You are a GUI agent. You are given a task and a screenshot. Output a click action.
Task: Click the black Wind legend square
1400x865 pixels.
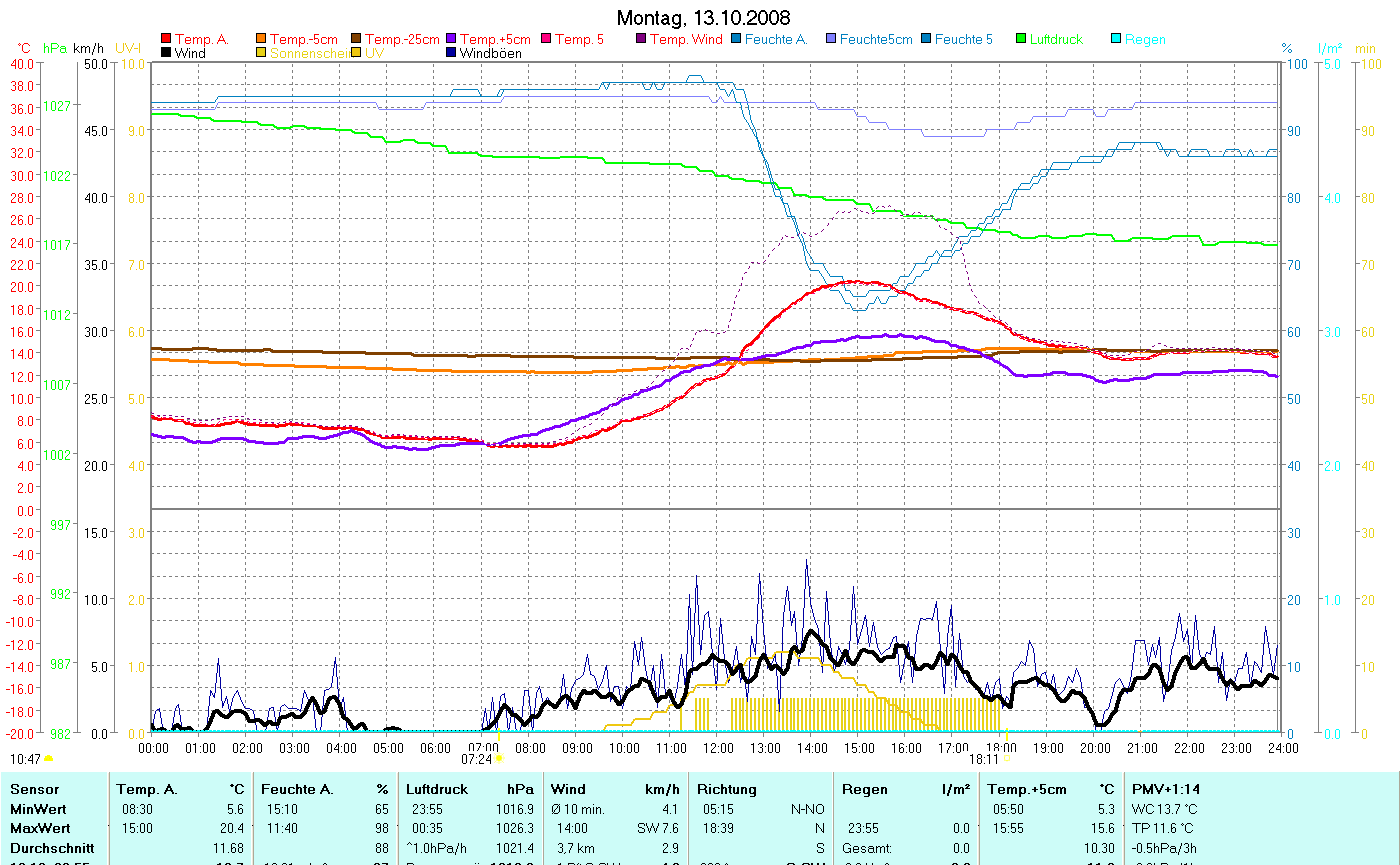166,53
